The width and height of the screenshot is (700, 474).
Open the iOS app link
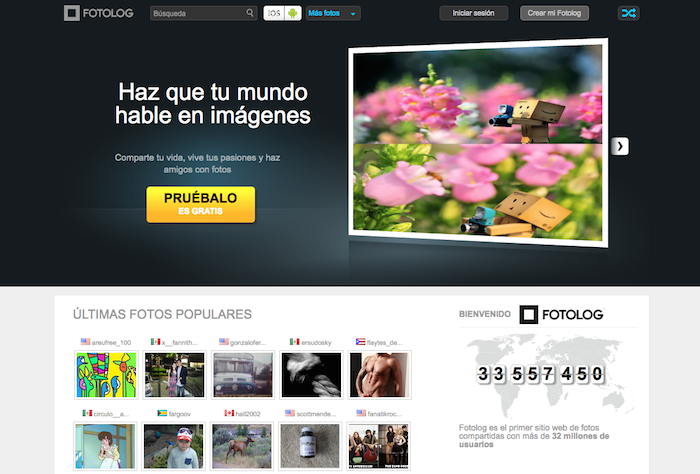(274, 13)
